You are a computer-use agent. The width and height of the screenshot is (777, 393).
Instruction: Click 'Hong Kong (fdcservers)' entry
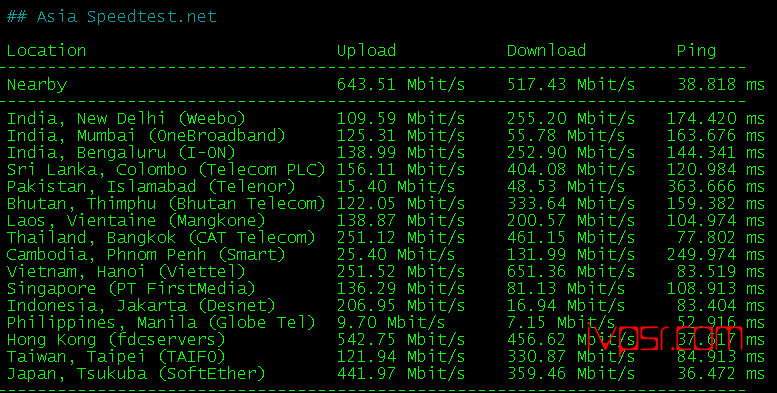coord(116,339)
